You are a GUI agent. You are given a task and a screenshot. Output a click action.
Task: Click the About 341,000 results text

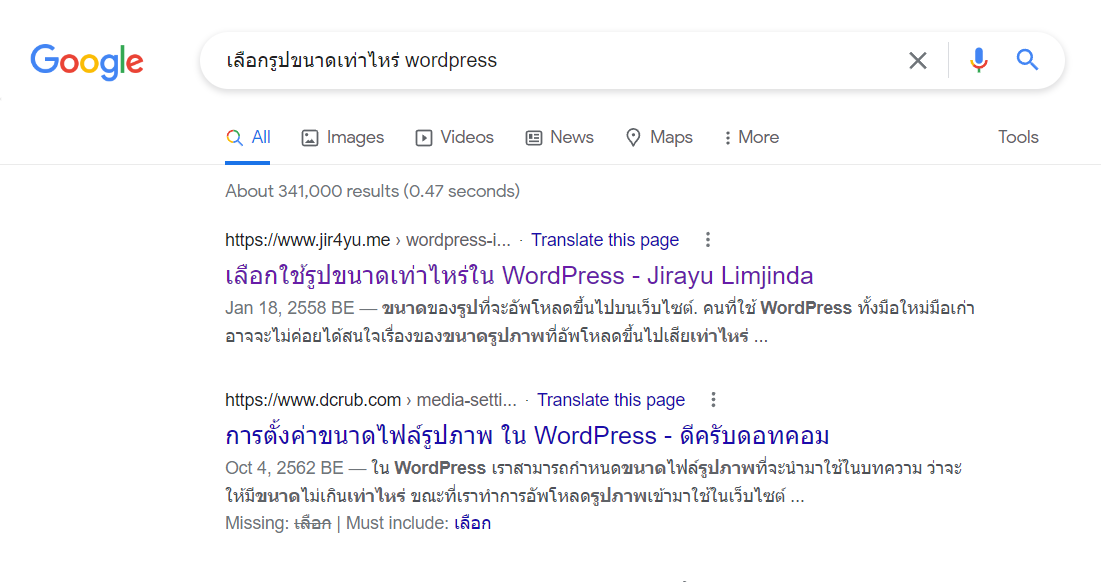[372, 191]
